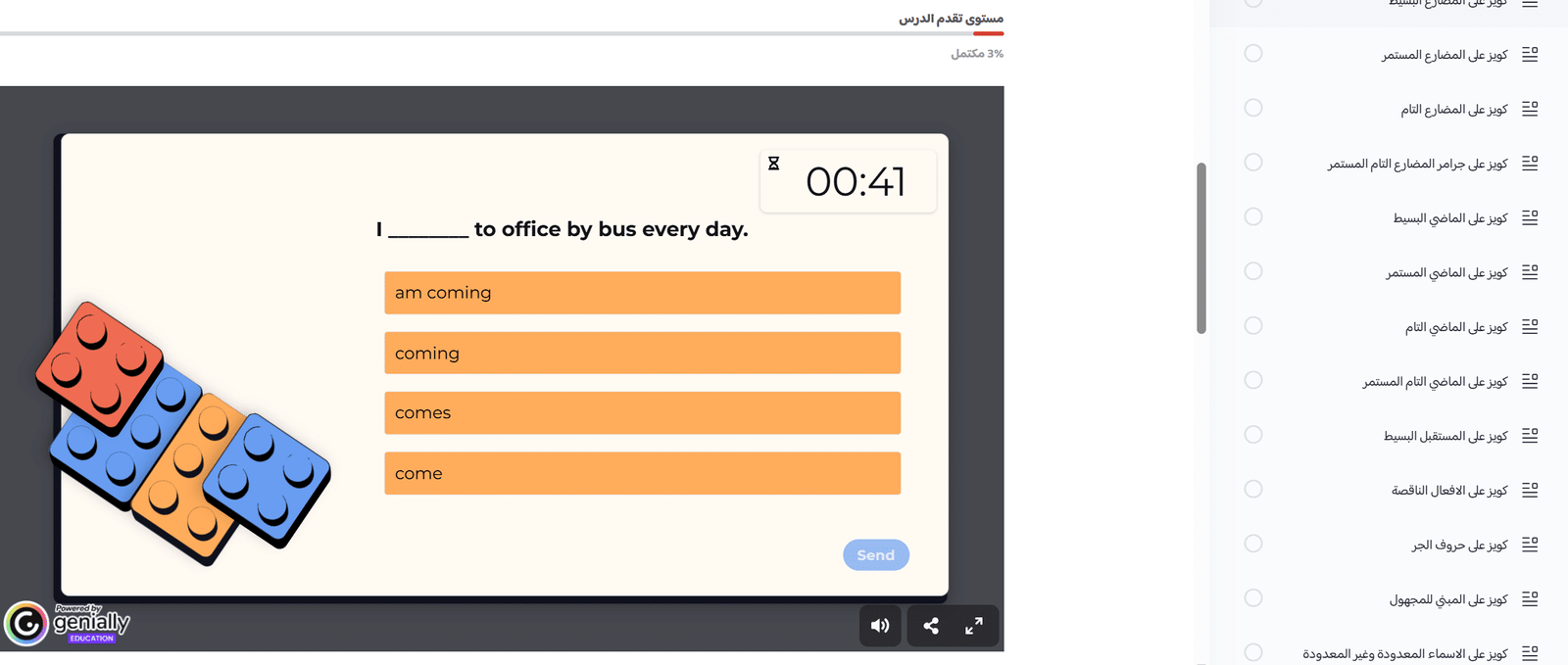This screenshot has height=665, width=1568.
Task: Open كويز على الافعال الناقصة lesson
Action: (x=1448, y=490)
